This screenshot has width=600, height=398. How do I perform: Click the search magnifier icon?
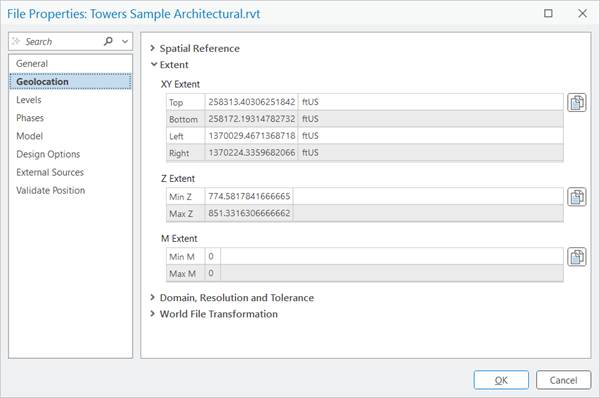click(x=108, y=41)
